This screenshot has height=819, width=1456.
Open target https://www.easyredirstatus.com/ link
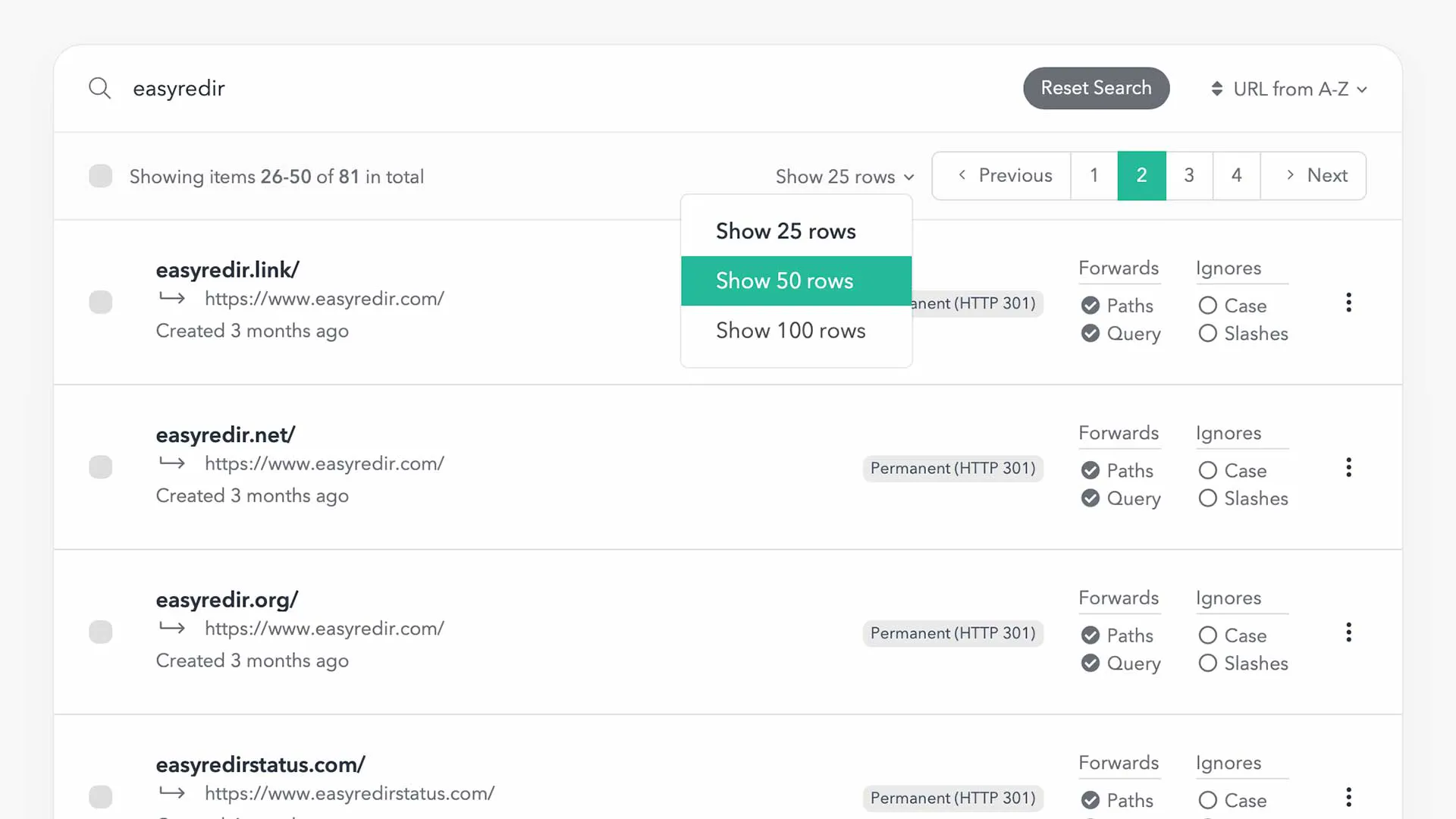pyautogui.click(x=350, y=793)
